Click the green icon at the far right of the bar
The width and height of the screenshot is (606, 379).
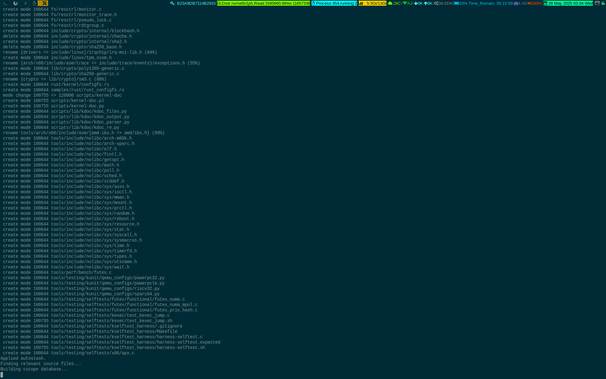[603, 3]
